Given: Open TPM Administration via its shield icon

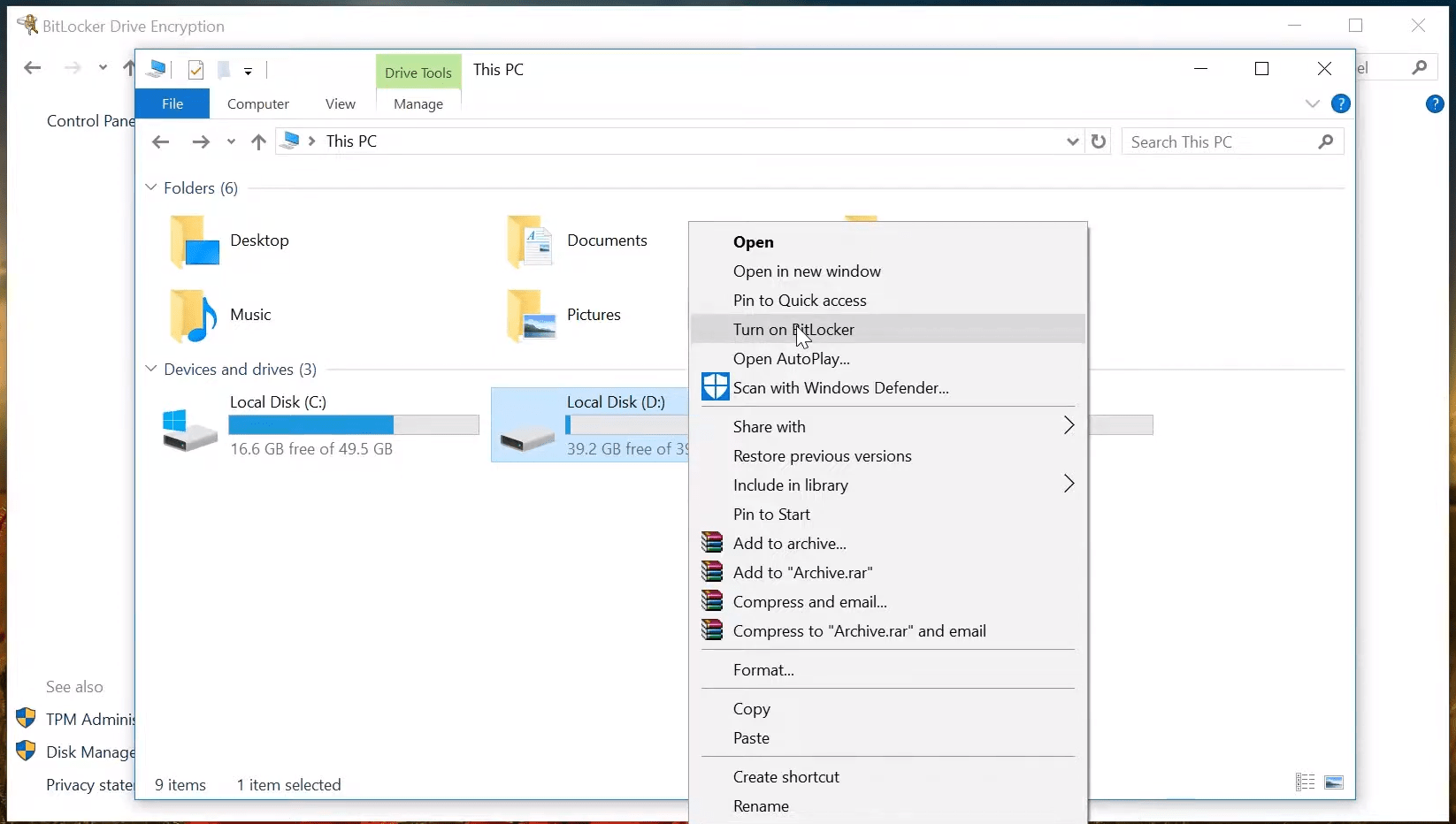Looking at the screenshot, I should point(26,719).
